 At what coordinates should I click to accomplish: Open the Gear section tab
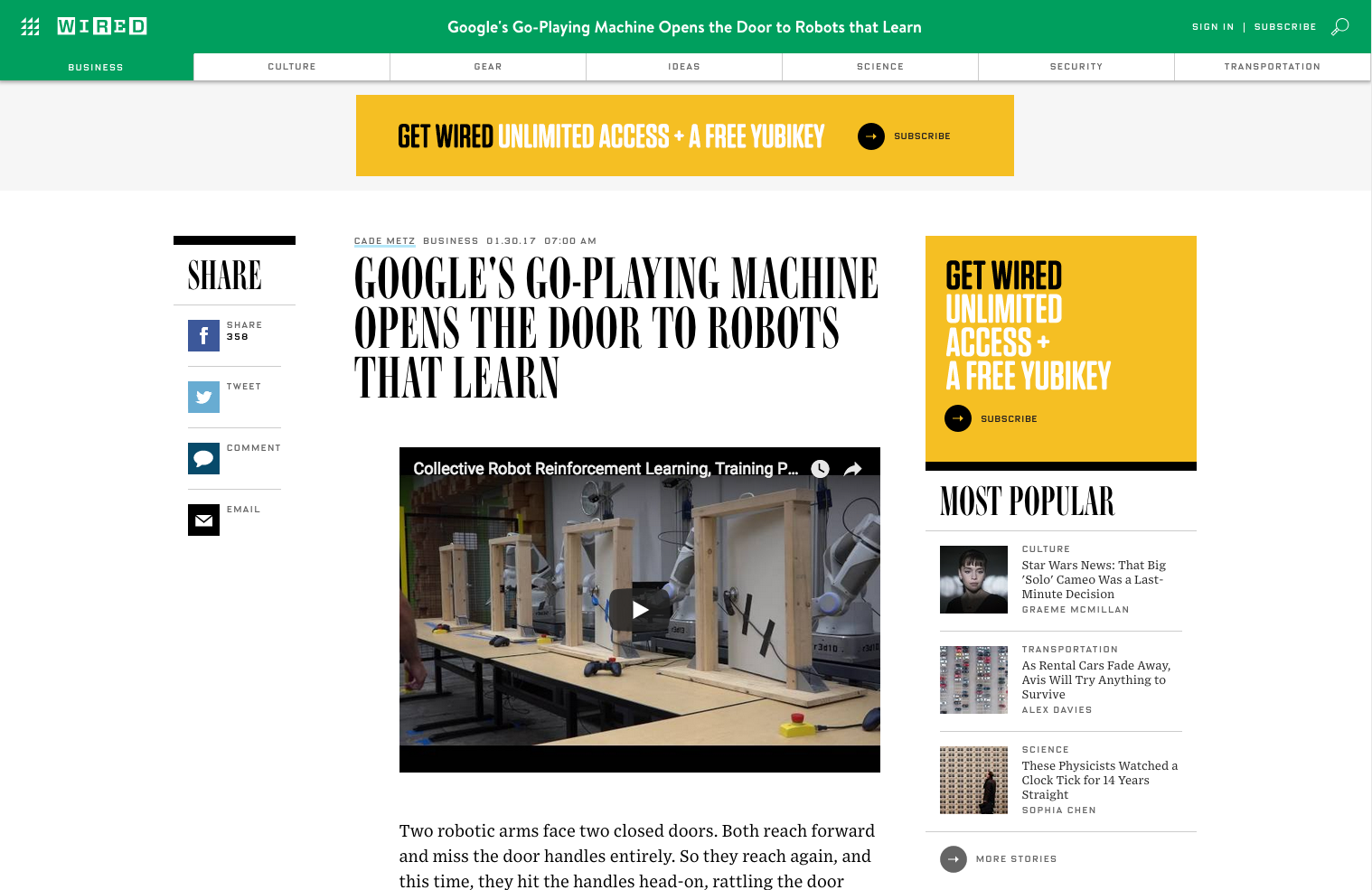click(488, 67)
